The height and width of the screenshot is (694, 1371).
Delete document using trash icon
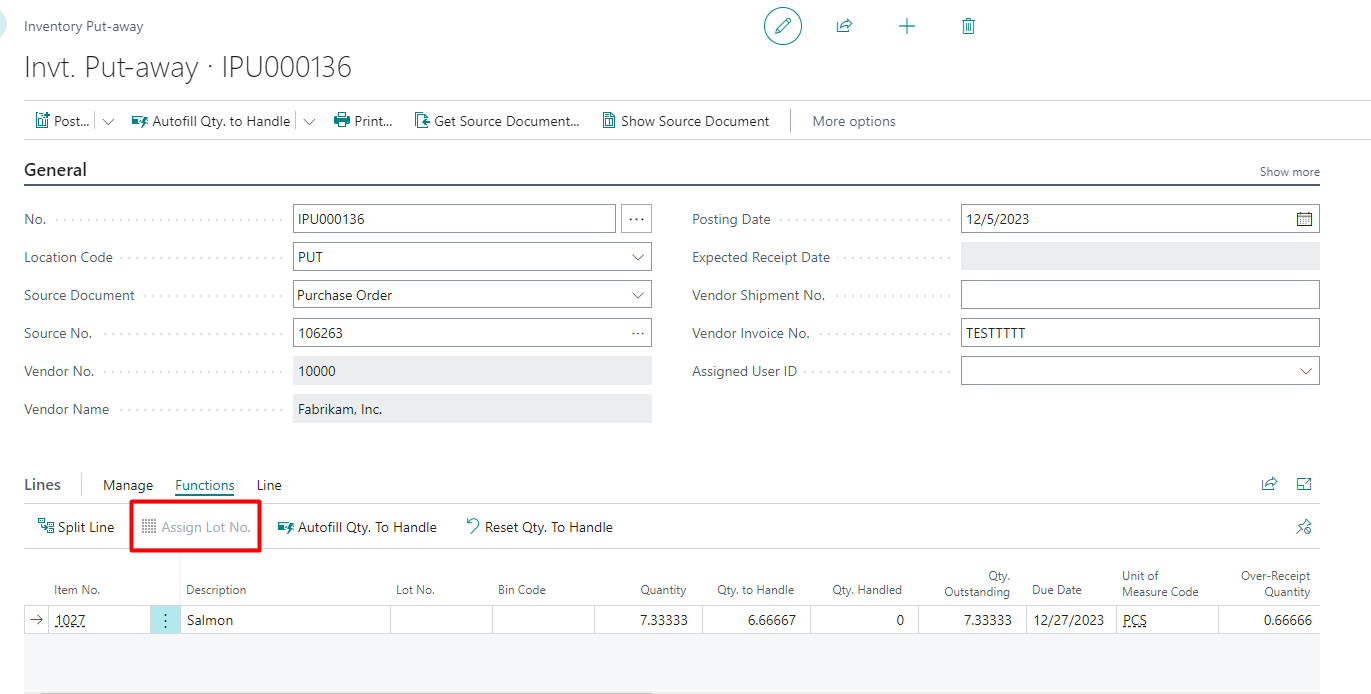coord(968,26)
